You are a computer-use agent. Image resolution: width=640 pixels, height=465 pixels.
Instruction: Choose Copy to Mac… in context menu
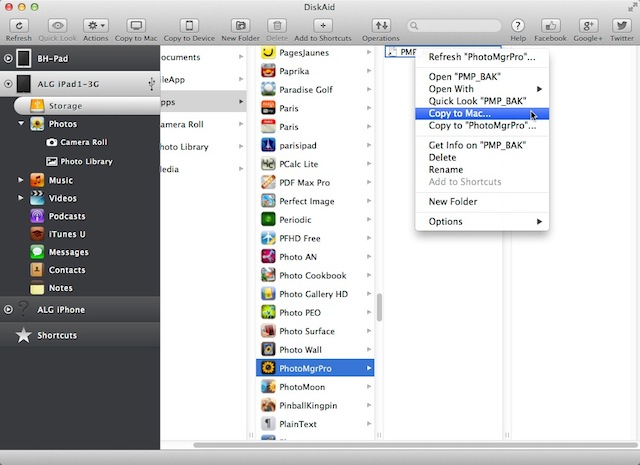pos(482,113)
